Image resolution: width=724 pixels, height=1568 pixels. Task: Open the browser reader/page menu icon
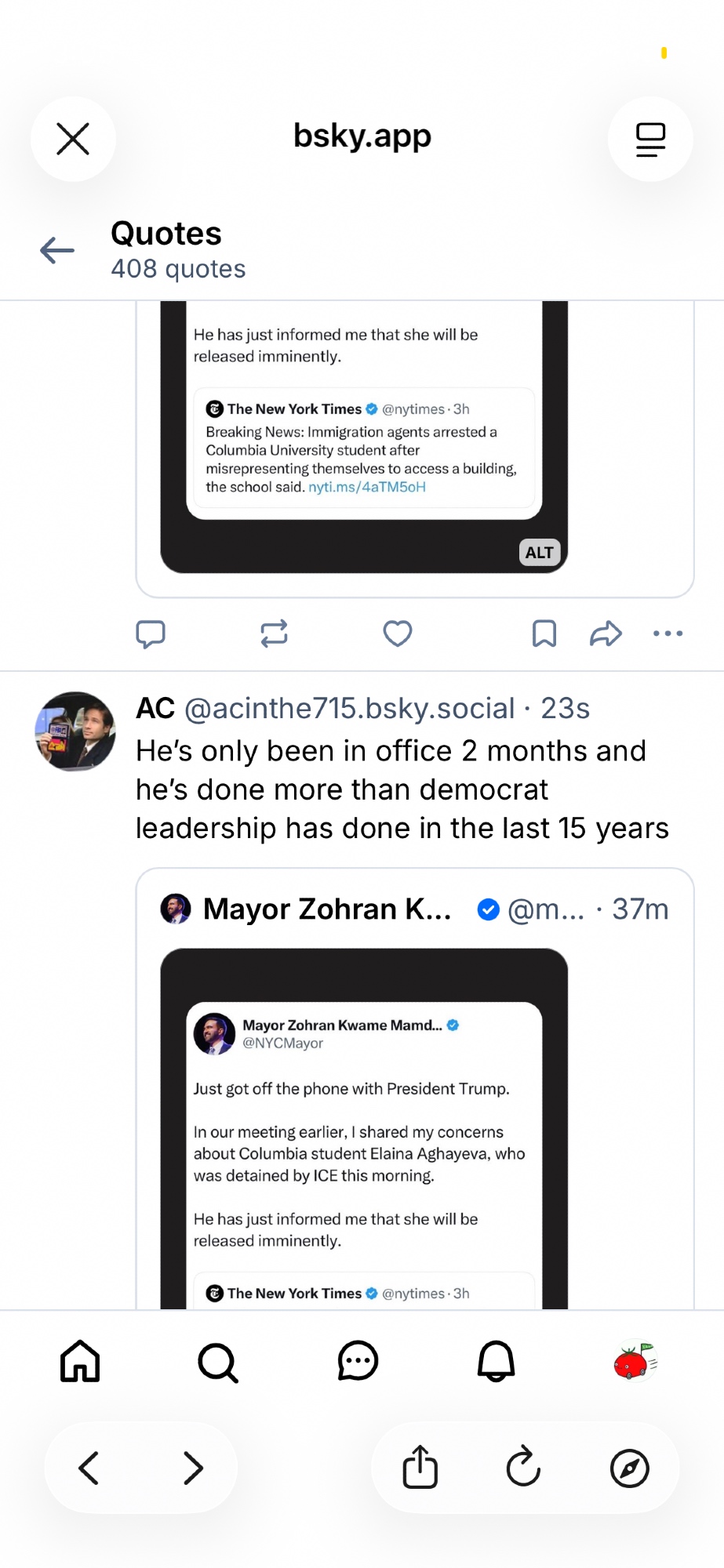(650, 139)
